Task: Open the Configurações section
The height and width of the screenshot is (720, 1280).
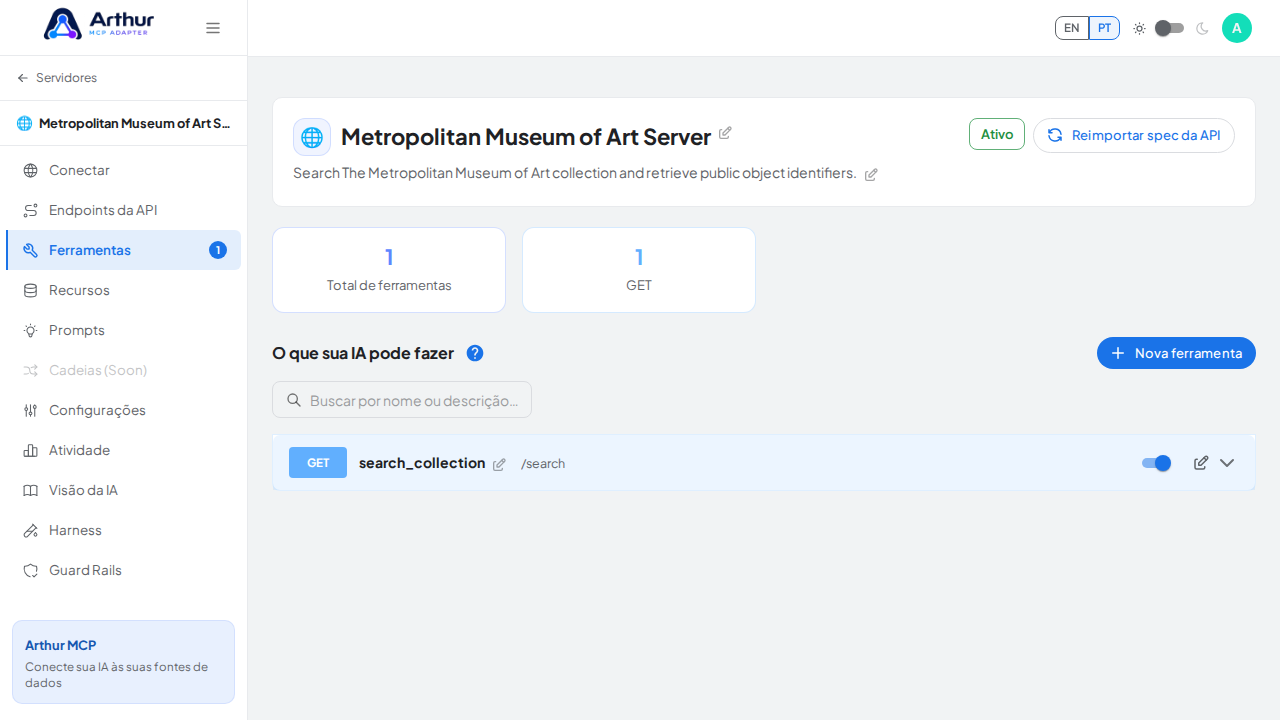Action: point(123,410)
